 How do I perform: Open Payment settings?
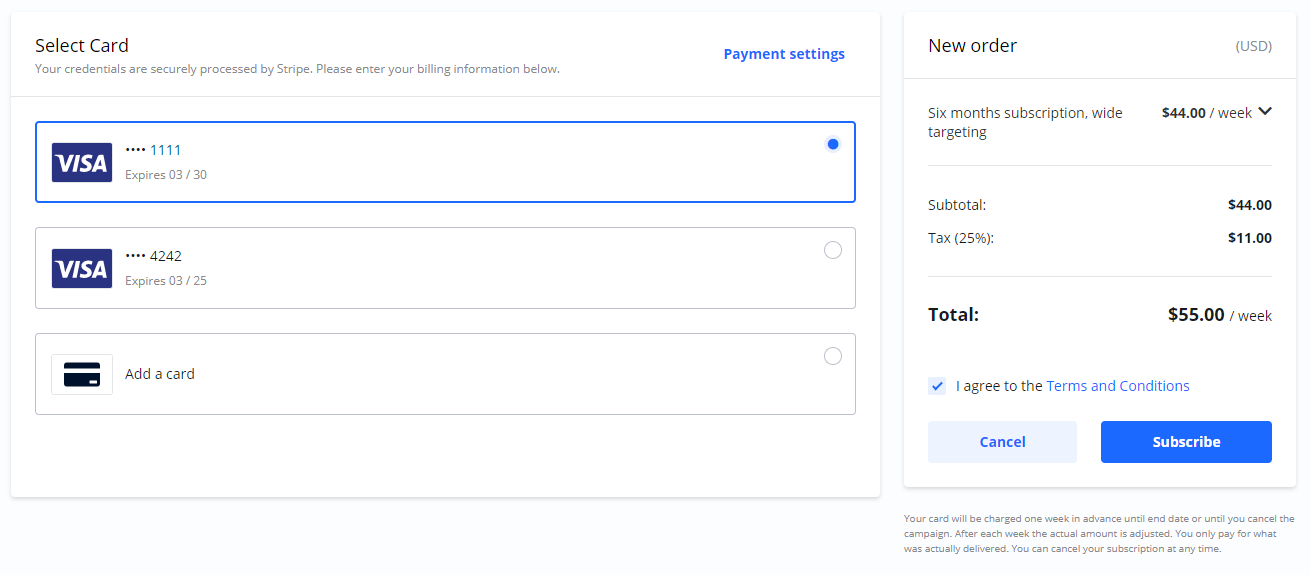(x=784, y=54)
